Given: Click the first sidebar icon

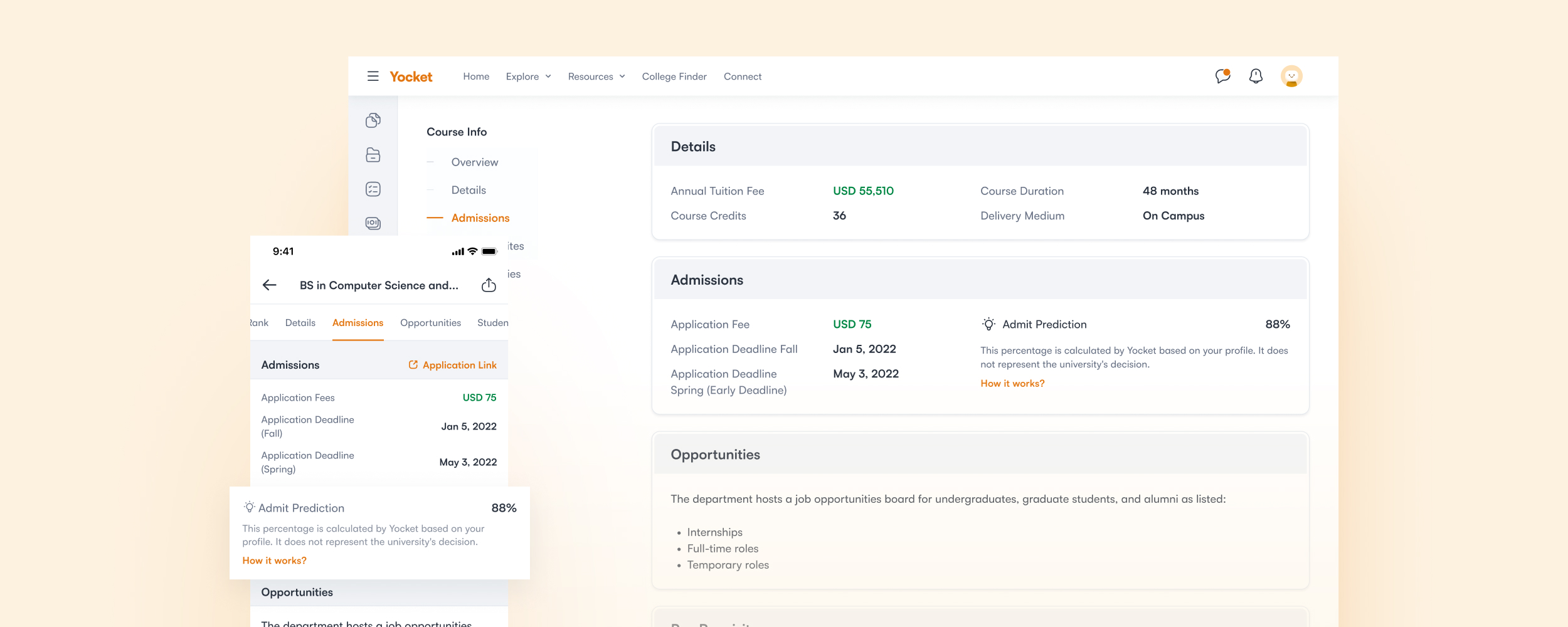Looking at the screenshot, I should click(x=373, y=120).
